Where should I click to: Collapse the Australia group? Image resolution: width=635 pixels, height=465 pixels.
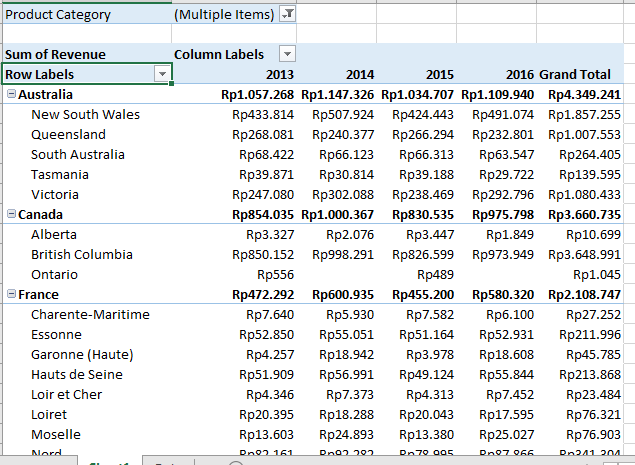(10, 94)
